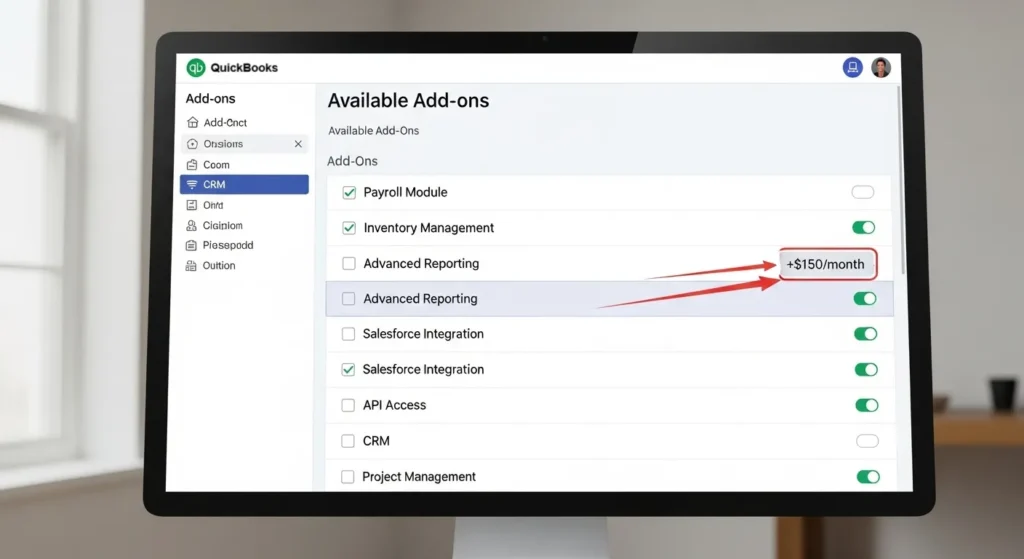1024x559 pixels.
Task: Click the icon beside Piasepodd
Action: (x=192, y=245)
